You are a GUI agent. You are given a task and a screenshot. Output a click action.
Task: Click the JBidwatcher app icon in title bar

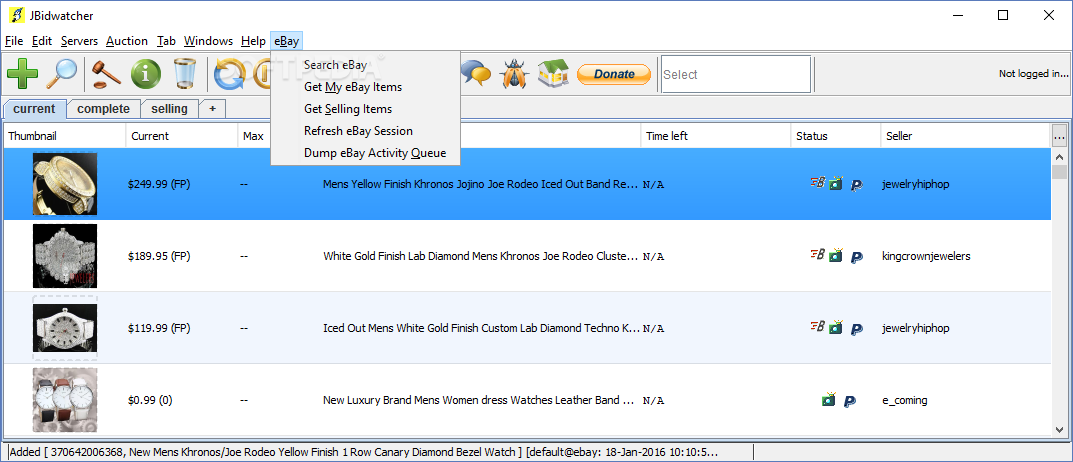15,15
